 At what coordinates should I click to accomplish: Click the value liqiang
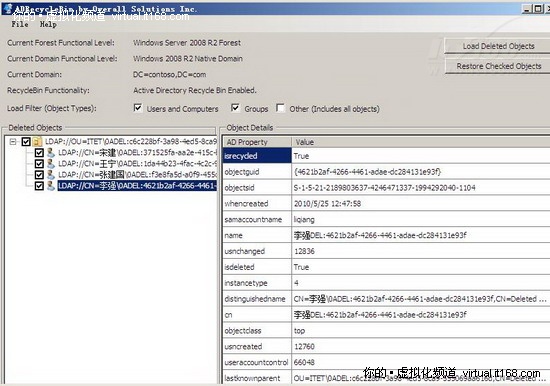[304, 220]
